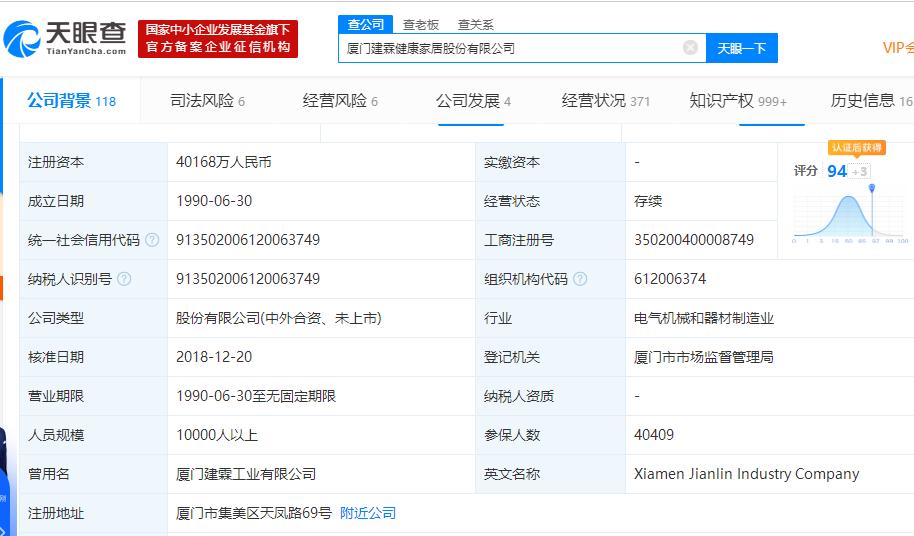This screenshot has width=914, height=536.
Task: Select address 厦门市集美区天凤路69号
Action: click(x=254, y=513)
